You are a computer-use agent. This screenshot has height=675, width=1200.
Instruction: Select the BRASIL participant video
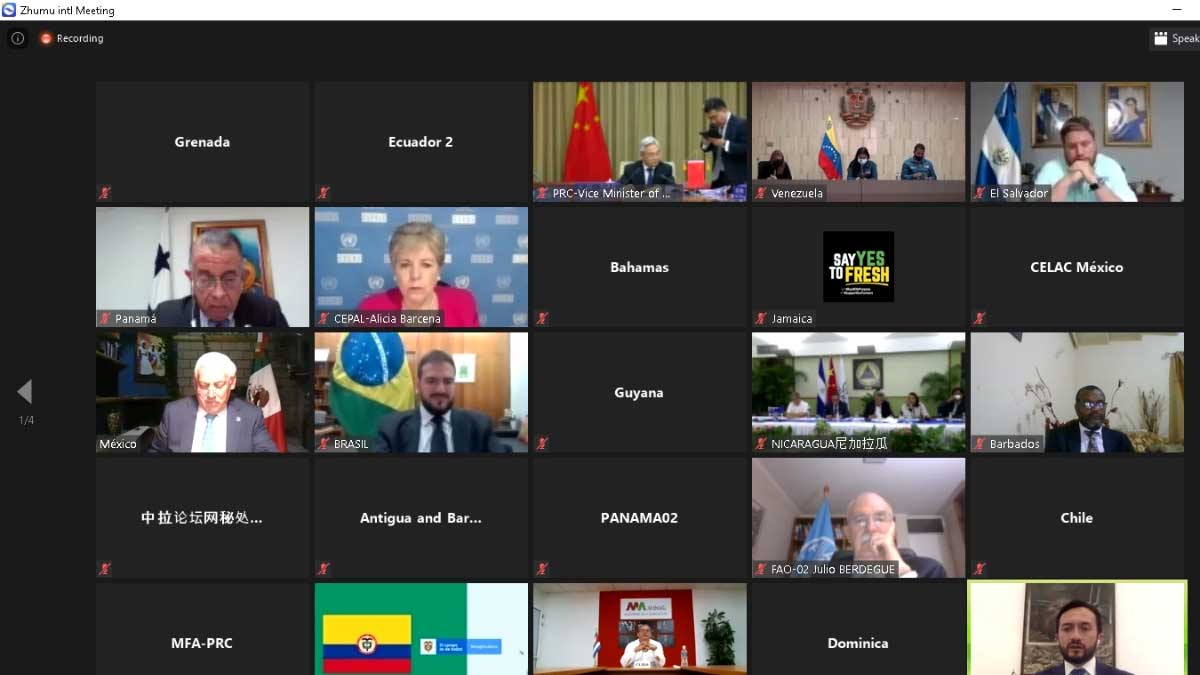[x=421, y=390]
